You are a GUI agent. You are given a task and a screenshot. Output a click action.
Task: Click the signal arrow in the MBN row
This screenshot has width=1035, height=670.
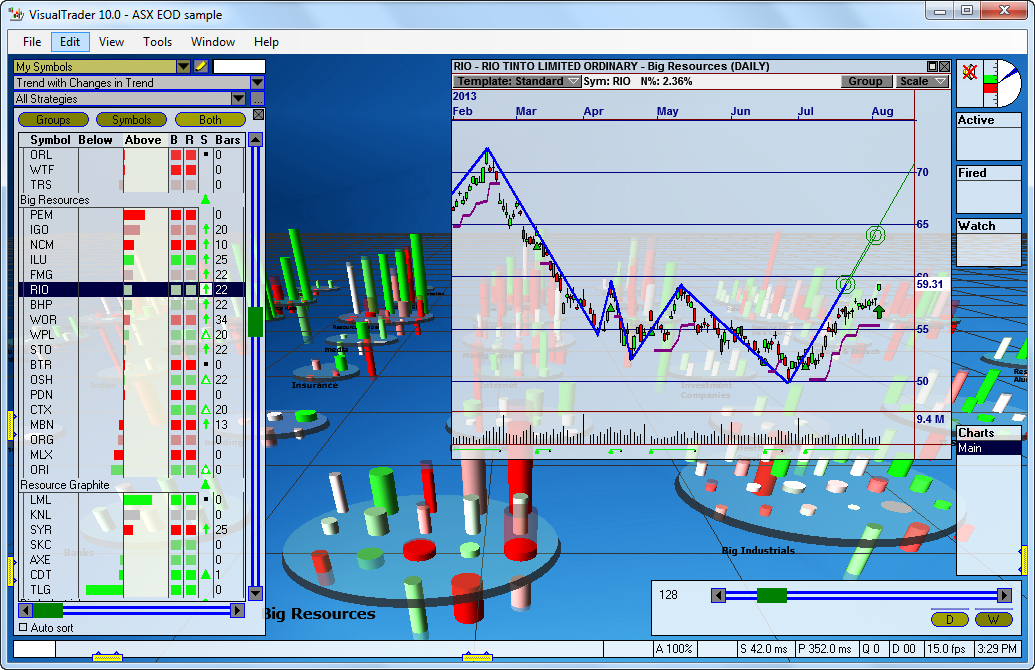206,424
